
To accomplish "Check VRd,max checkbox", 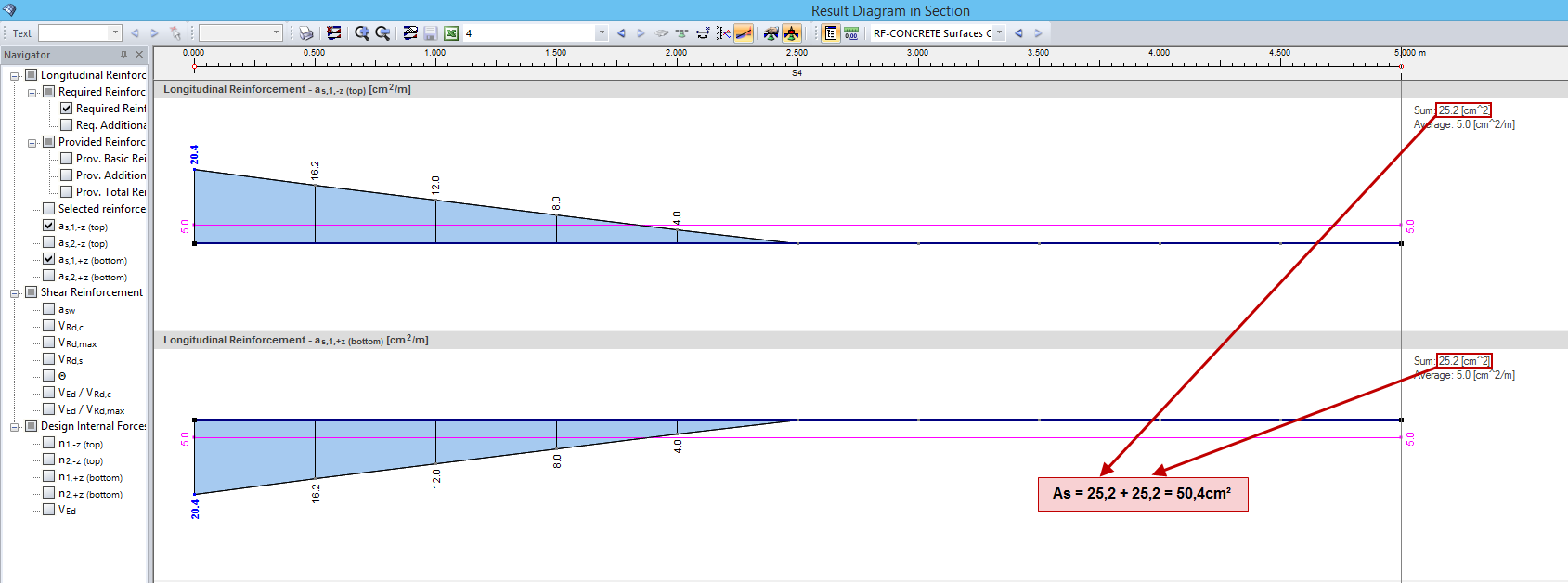I will pos(49,343).
